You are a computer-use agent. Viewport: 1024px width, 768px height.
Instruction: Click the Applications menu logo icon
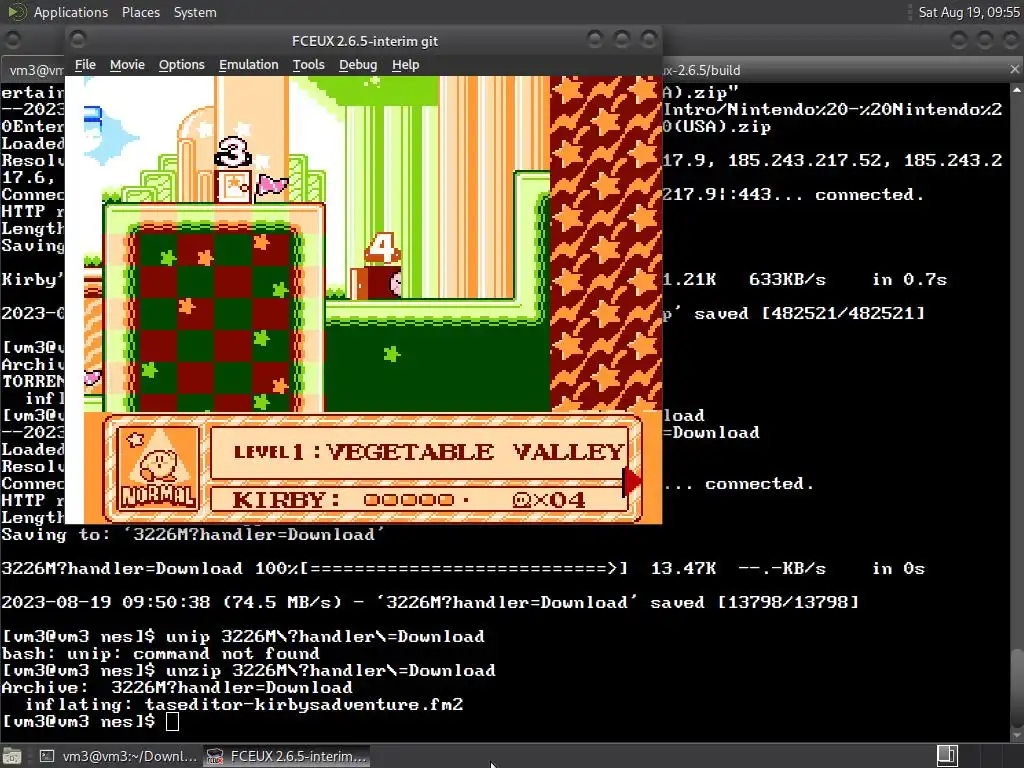[16, 12]
